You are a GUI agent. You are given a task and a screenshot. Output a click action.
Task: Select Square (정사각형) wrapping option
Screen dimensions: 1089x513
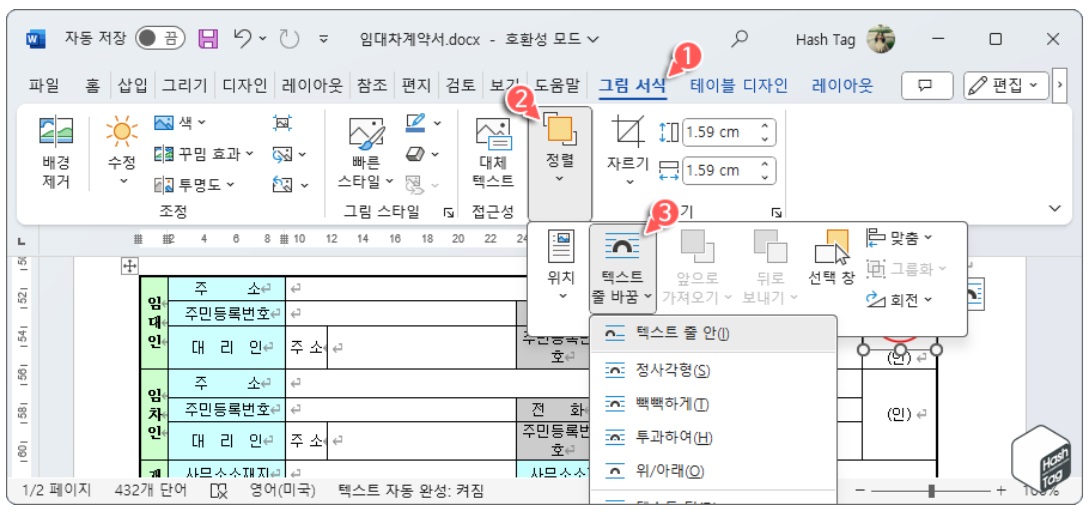713,371
